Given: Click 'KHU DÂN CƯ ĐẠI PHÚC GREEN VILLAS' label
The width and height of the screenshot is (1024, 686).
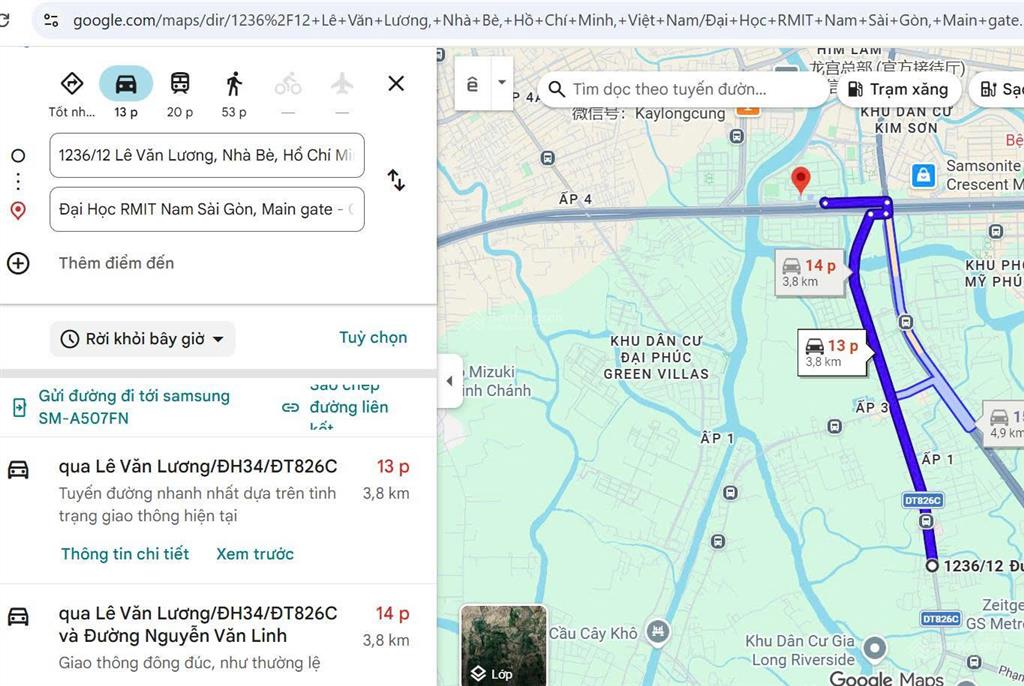Looking at the screenshot, I should click(x=656, y=357).
